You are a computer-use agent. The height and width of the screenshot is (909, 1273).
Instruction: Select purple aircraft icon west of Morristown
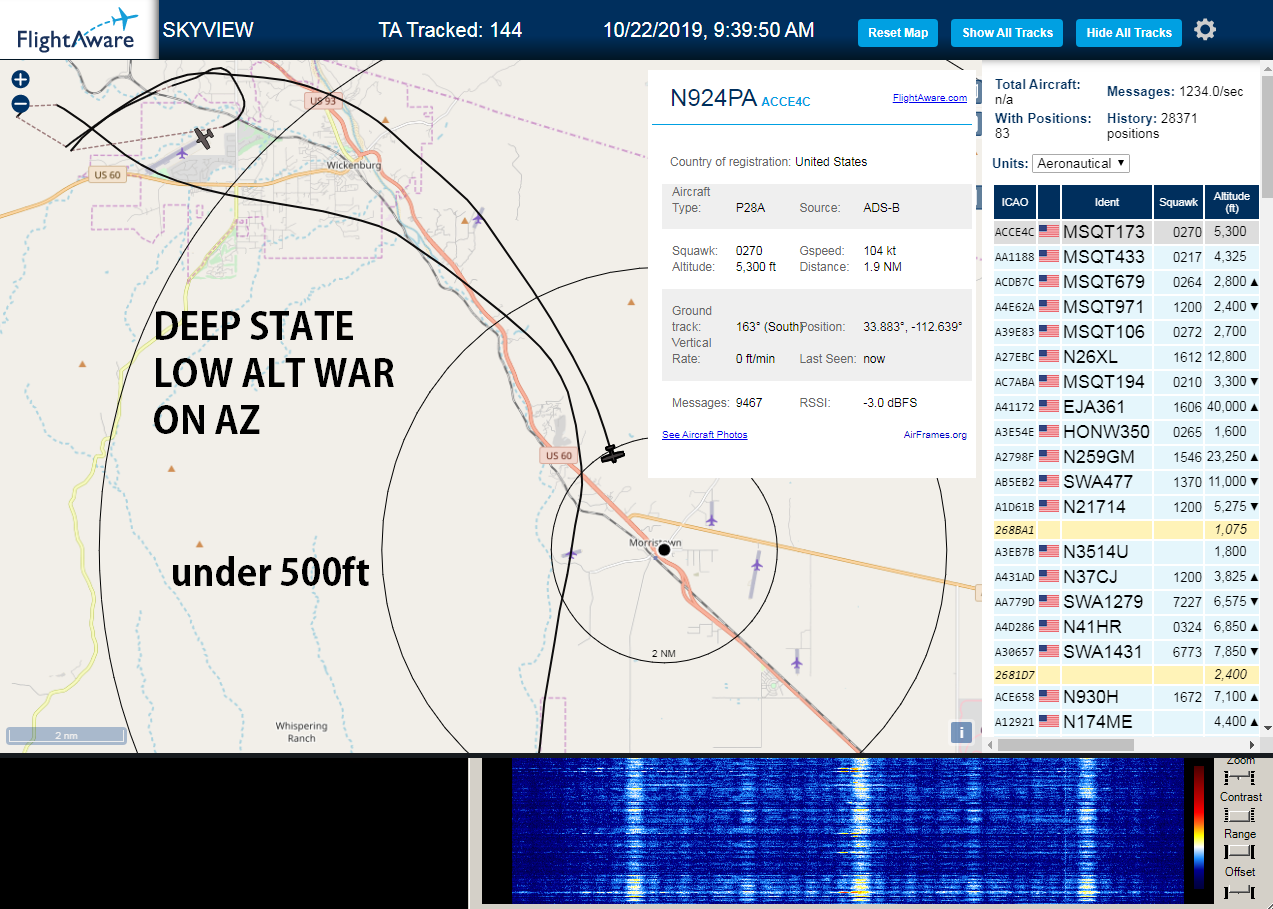click(571, 553)
